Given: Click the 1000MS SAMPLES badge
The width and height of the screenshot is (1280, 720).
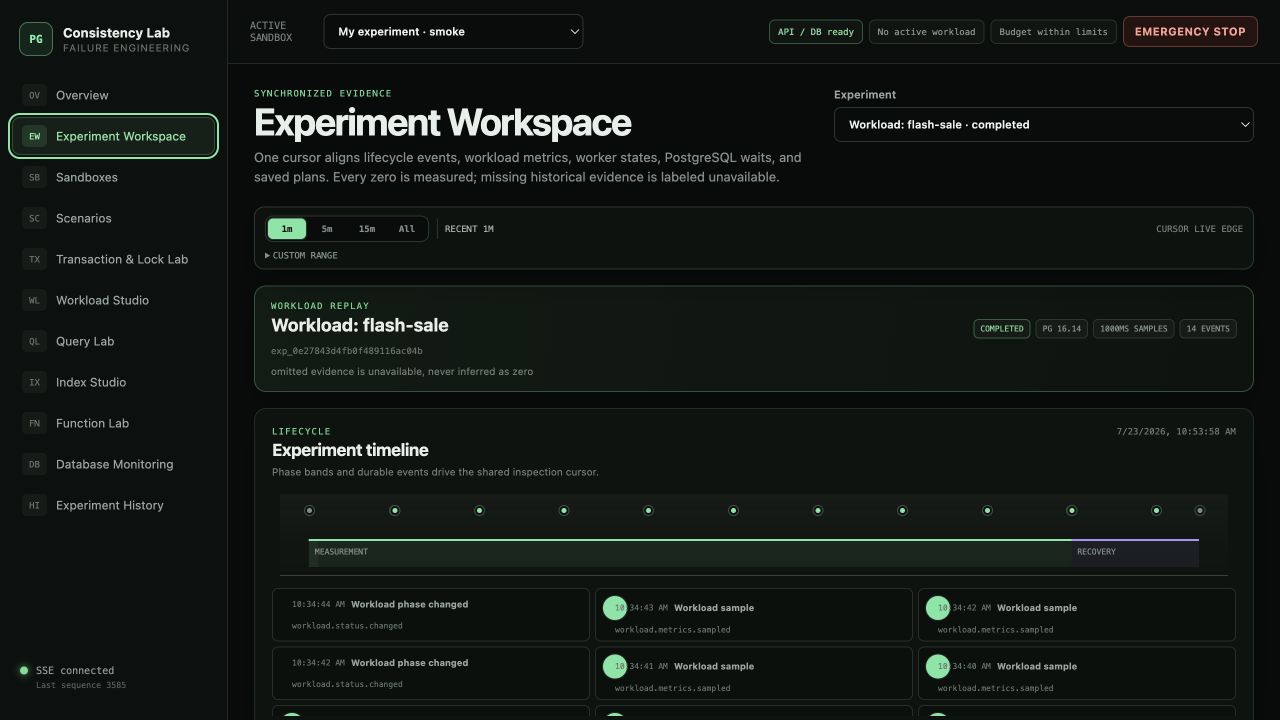Looking at the screenshot, I should [1134, 328].
